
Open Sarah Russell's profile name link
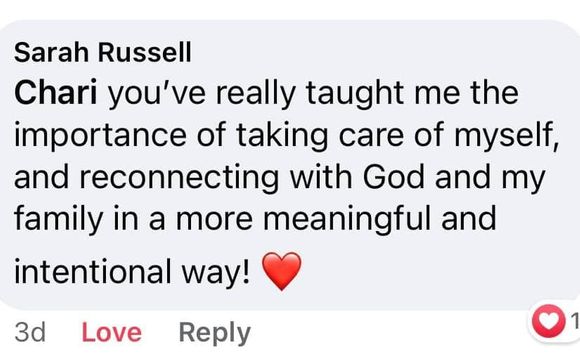click(x=103, y=52)
